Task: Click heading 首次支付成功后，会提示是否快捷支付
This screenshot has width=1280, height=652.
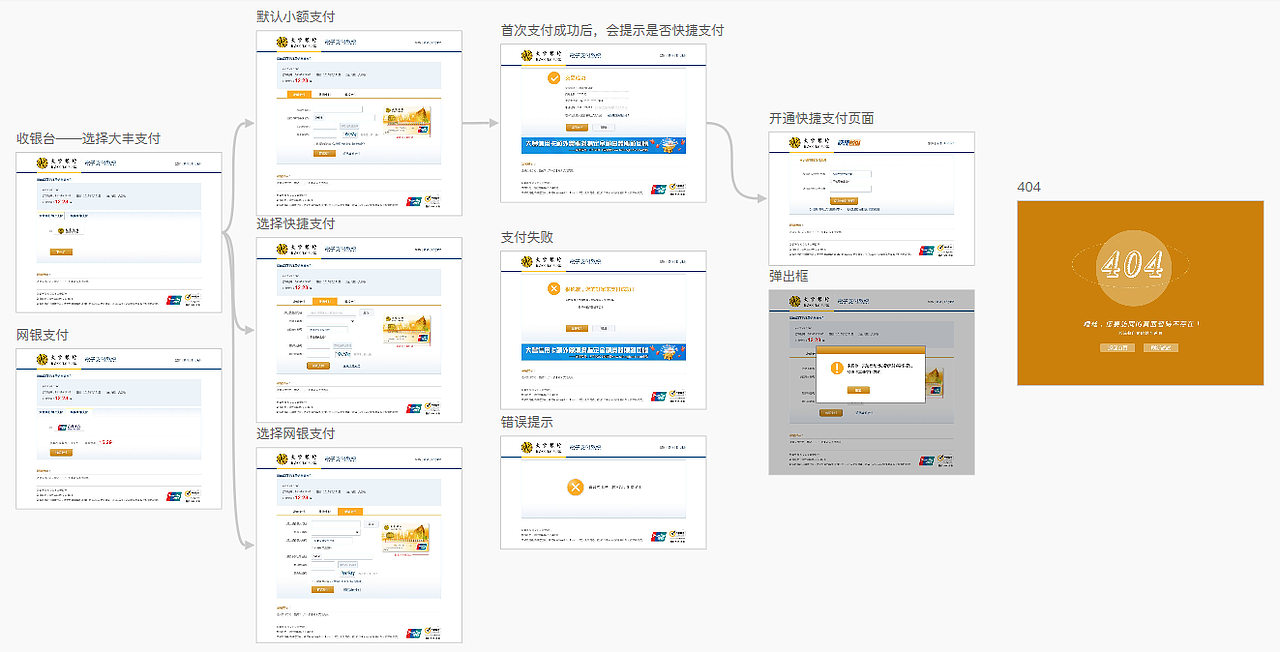Action: 612,30
